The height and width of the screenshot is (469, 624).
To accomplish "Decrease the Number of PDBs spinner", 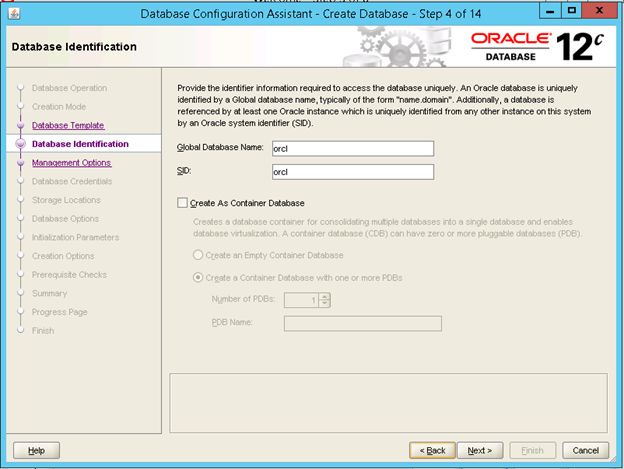I will (x=325, y=303).
